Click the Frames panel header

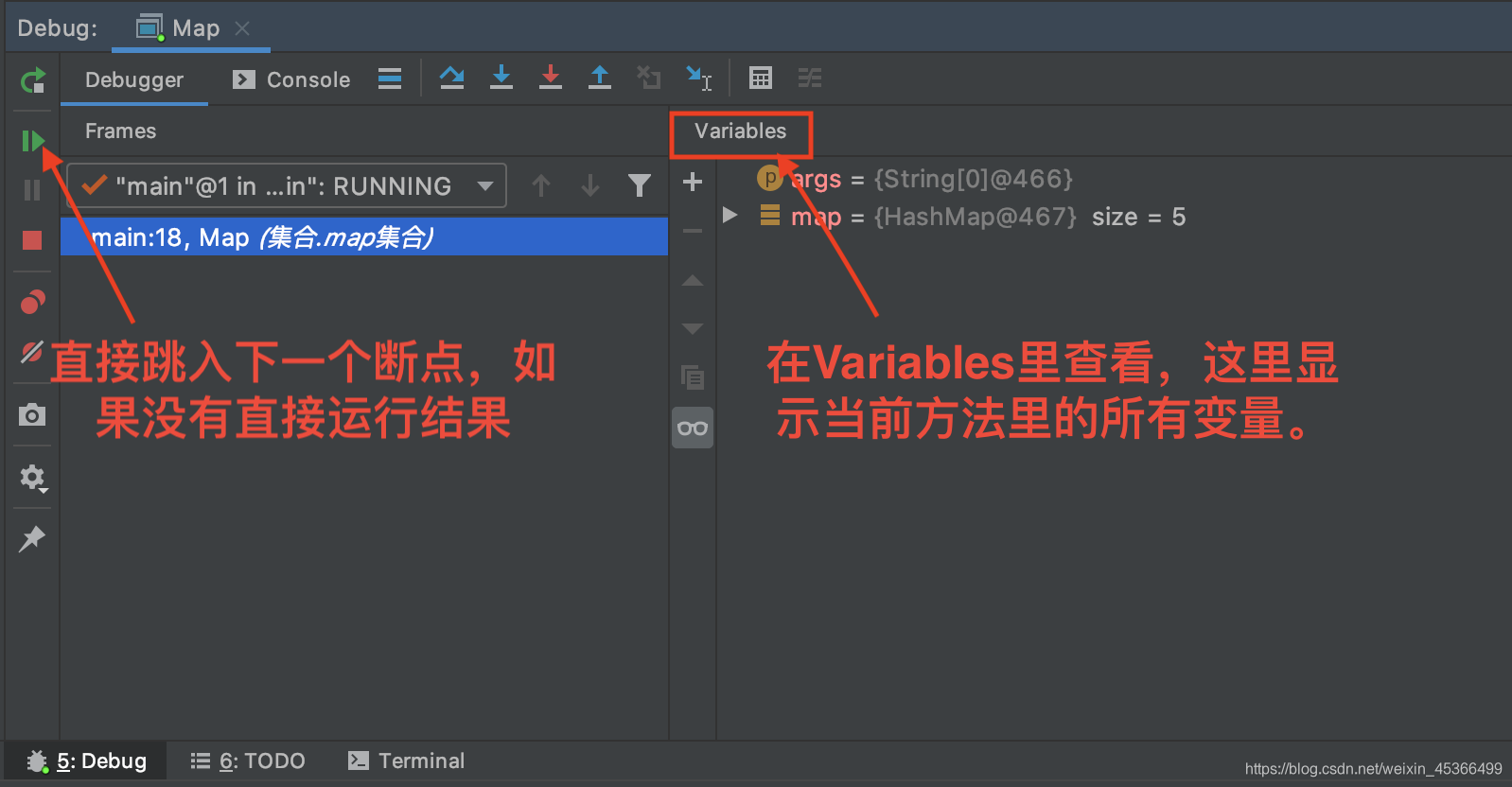(120, 131)
